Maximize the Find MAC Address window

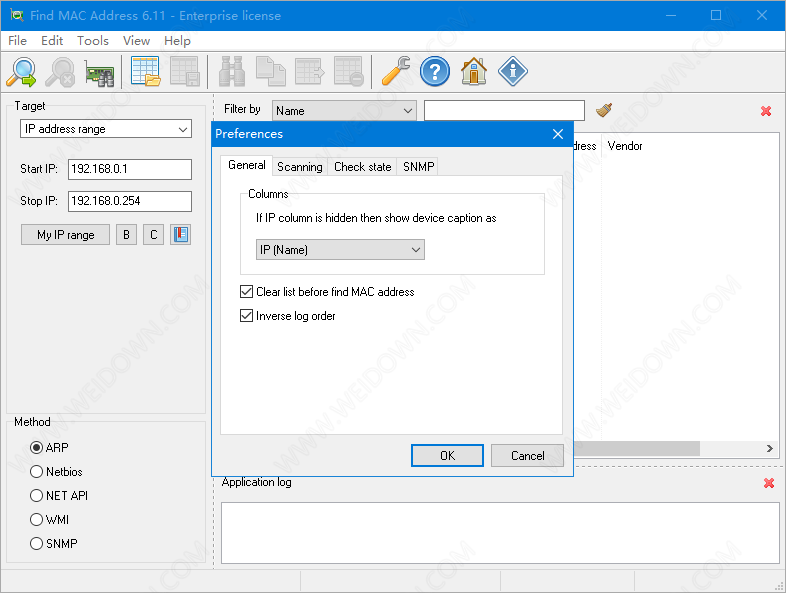[716, 16]
